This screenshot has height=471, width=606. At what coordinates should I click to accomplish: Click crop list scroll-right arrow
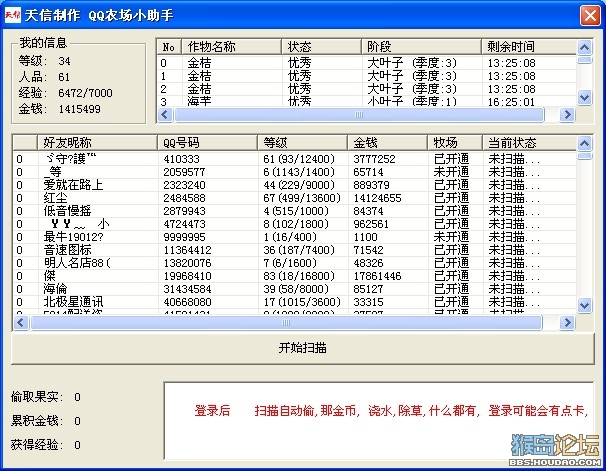(567, 115)
